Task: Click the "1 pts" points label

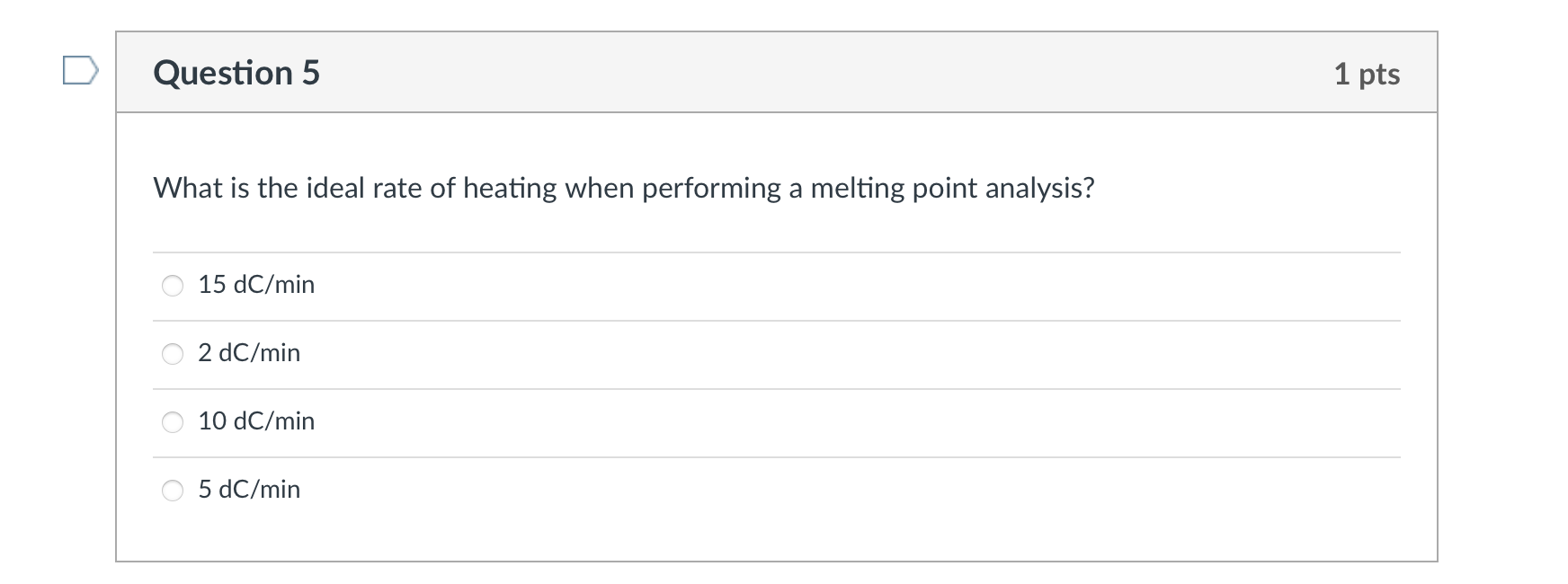Action: click(1367, 74)
